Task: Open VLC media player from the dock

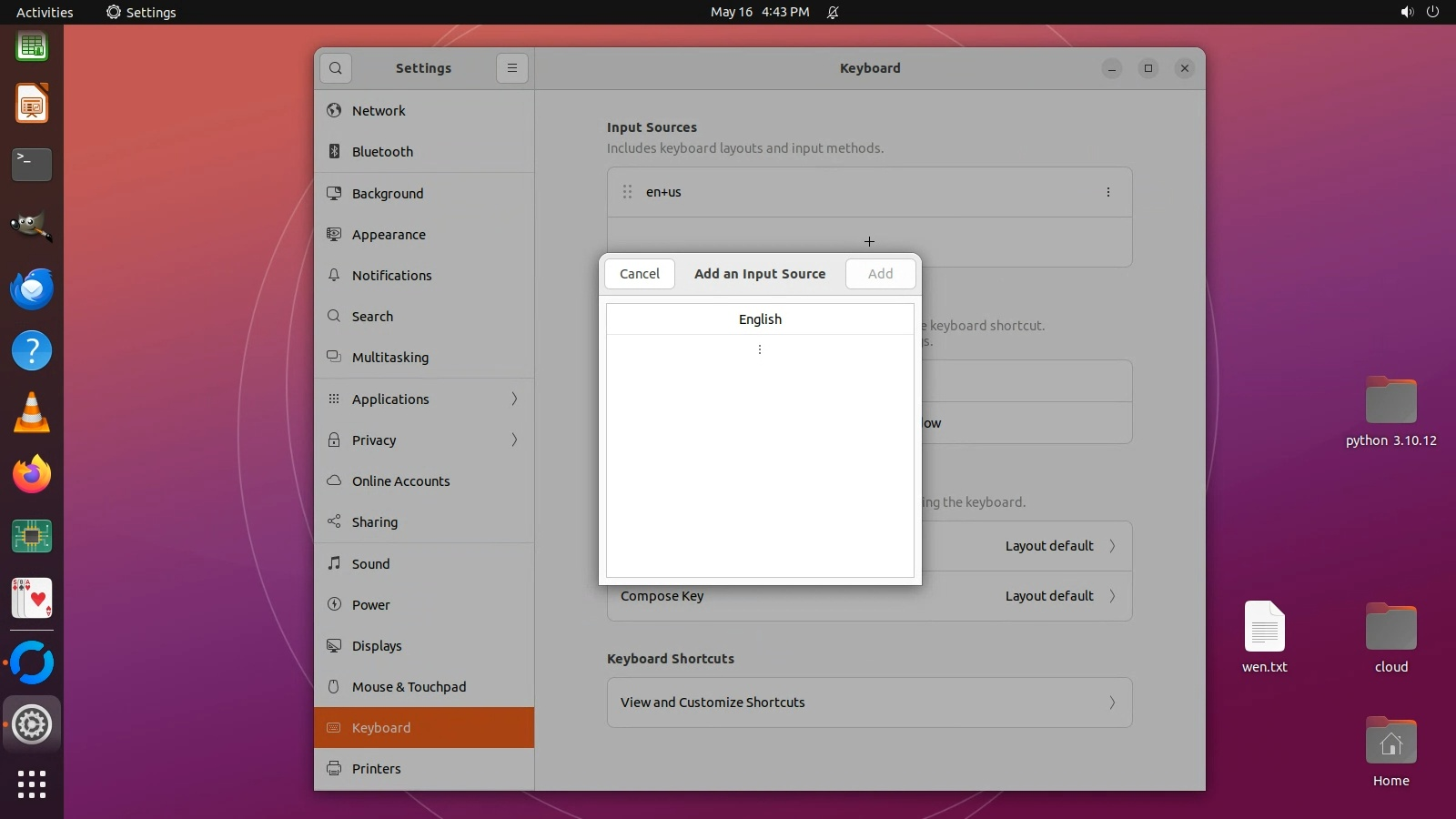Action: point(32,413)
